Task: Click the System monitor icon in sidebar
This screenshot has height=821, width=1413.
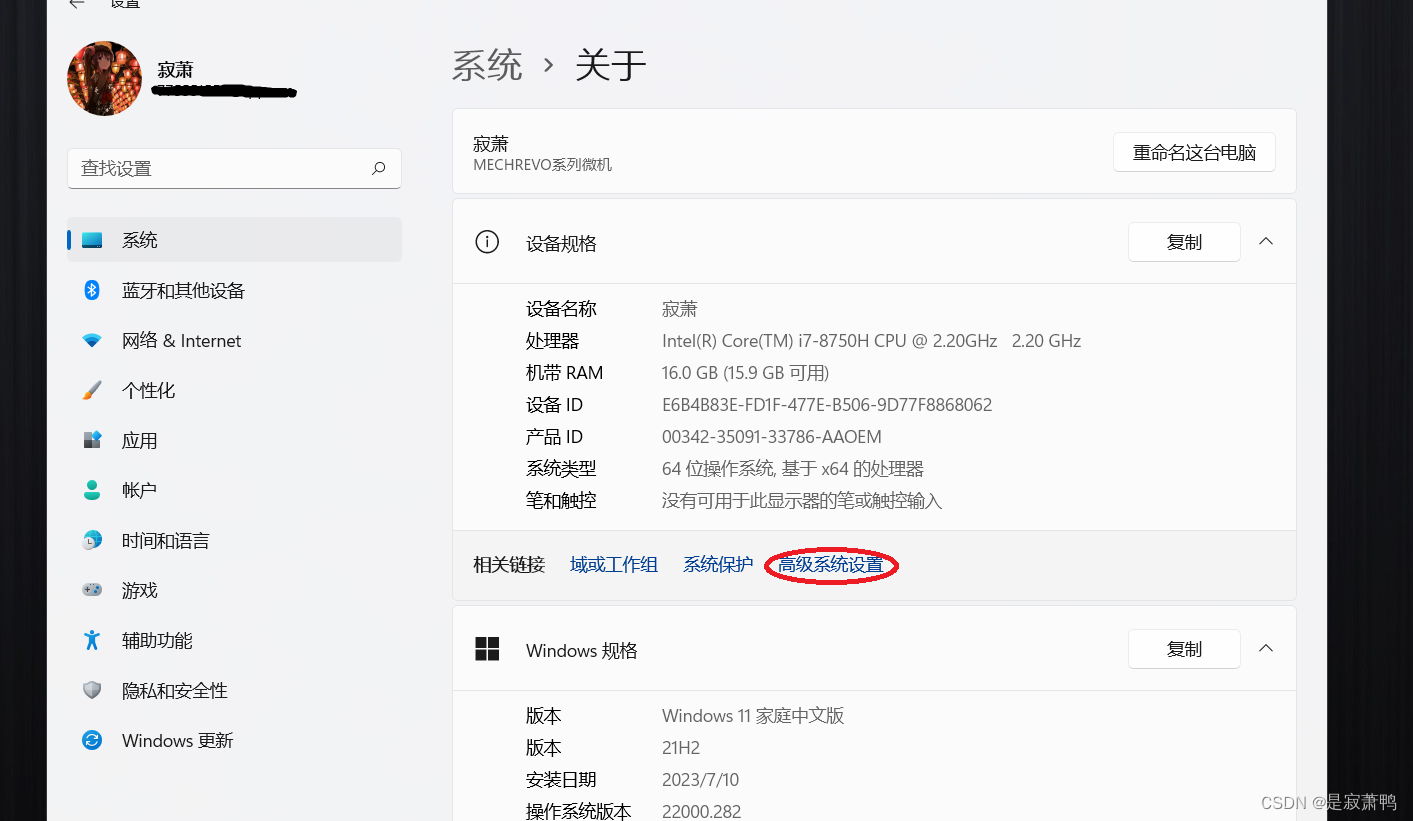Action: coord(92,240)
